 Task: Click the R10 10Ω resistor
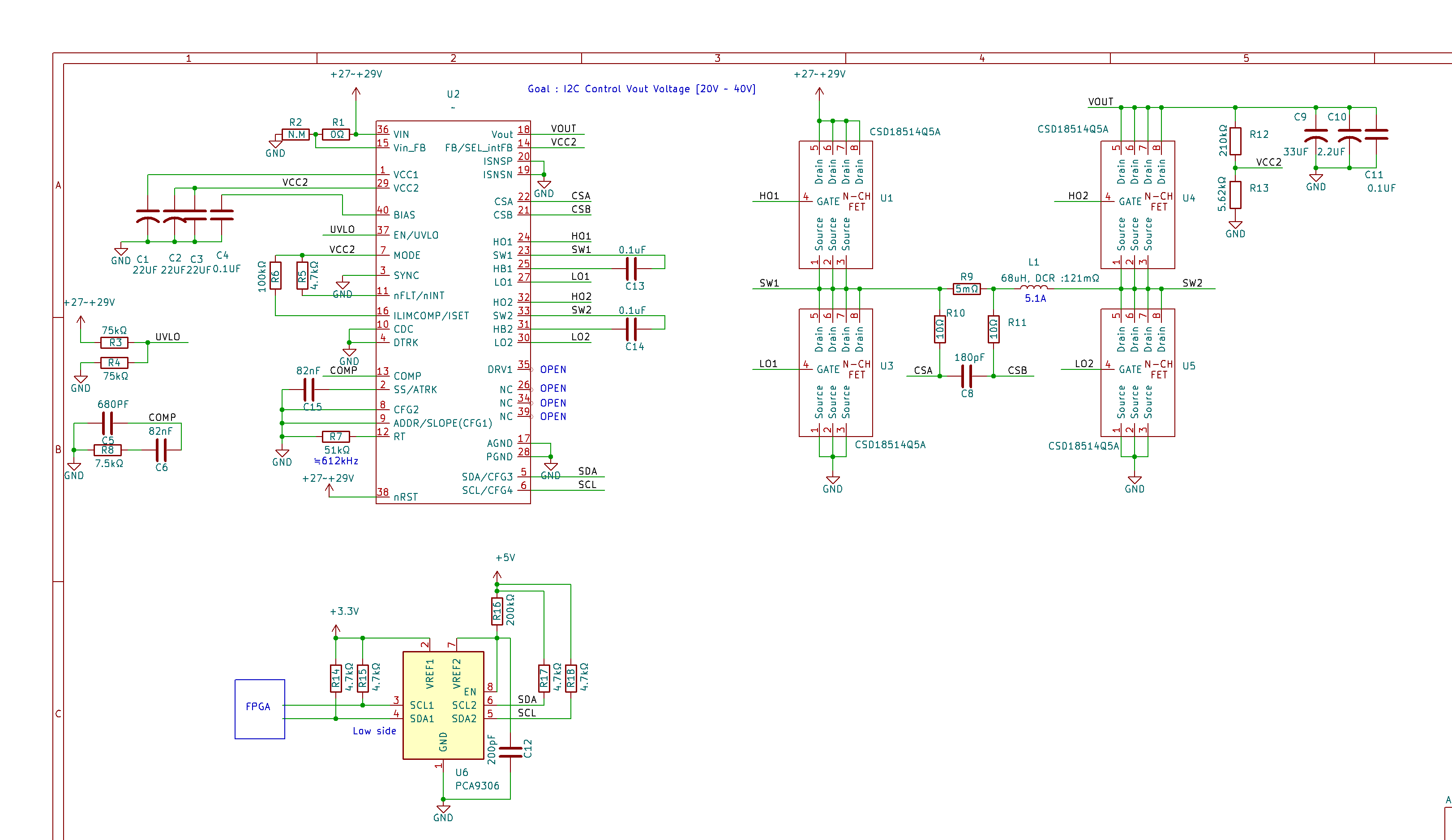pos(940,329)
